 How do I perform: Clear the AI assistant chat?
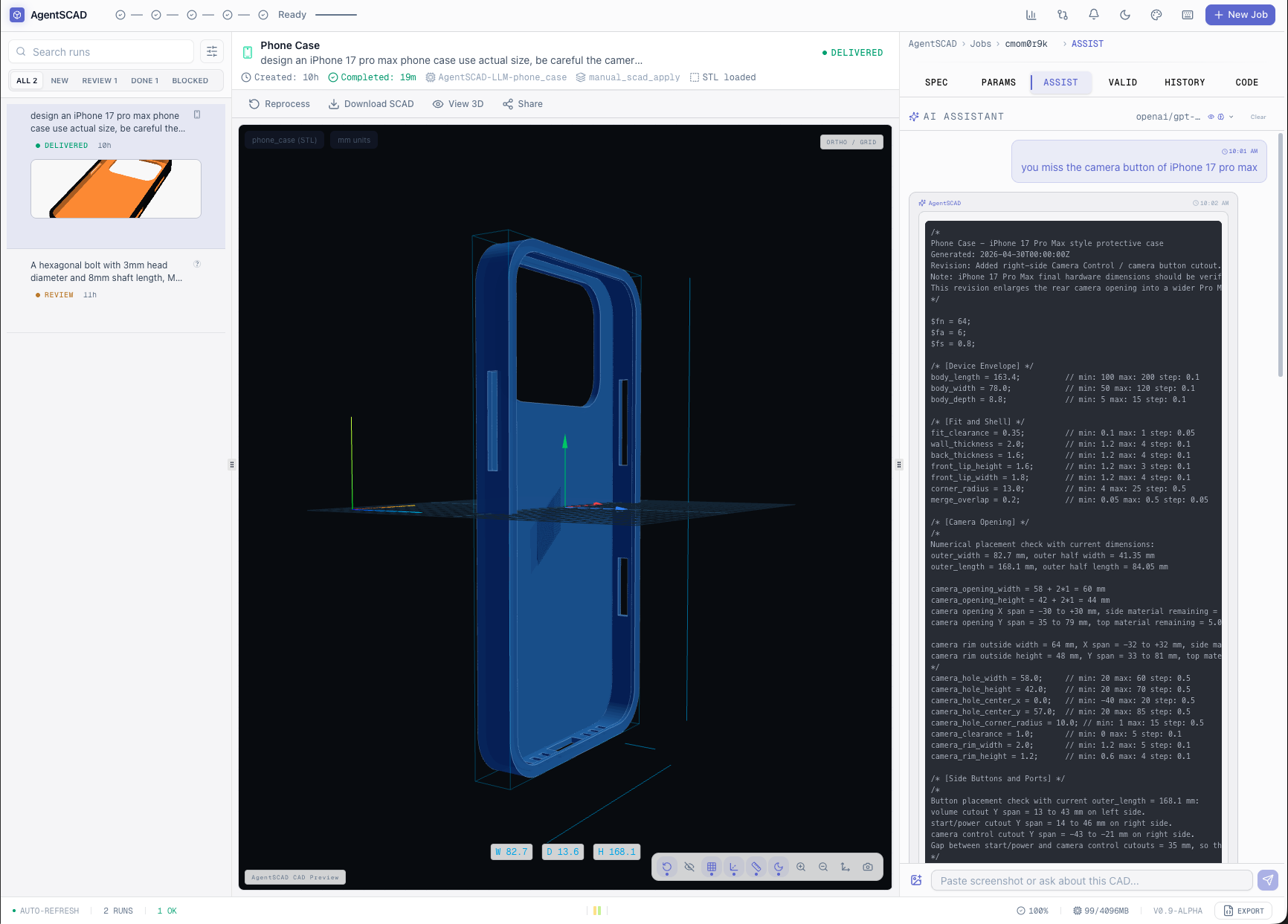point(1258,117)
